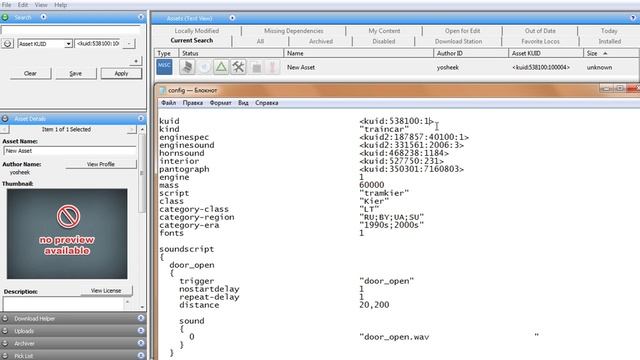Add a search filter with plus button
The width and height of the screenshot is (640, 360).
coord(136,61)
